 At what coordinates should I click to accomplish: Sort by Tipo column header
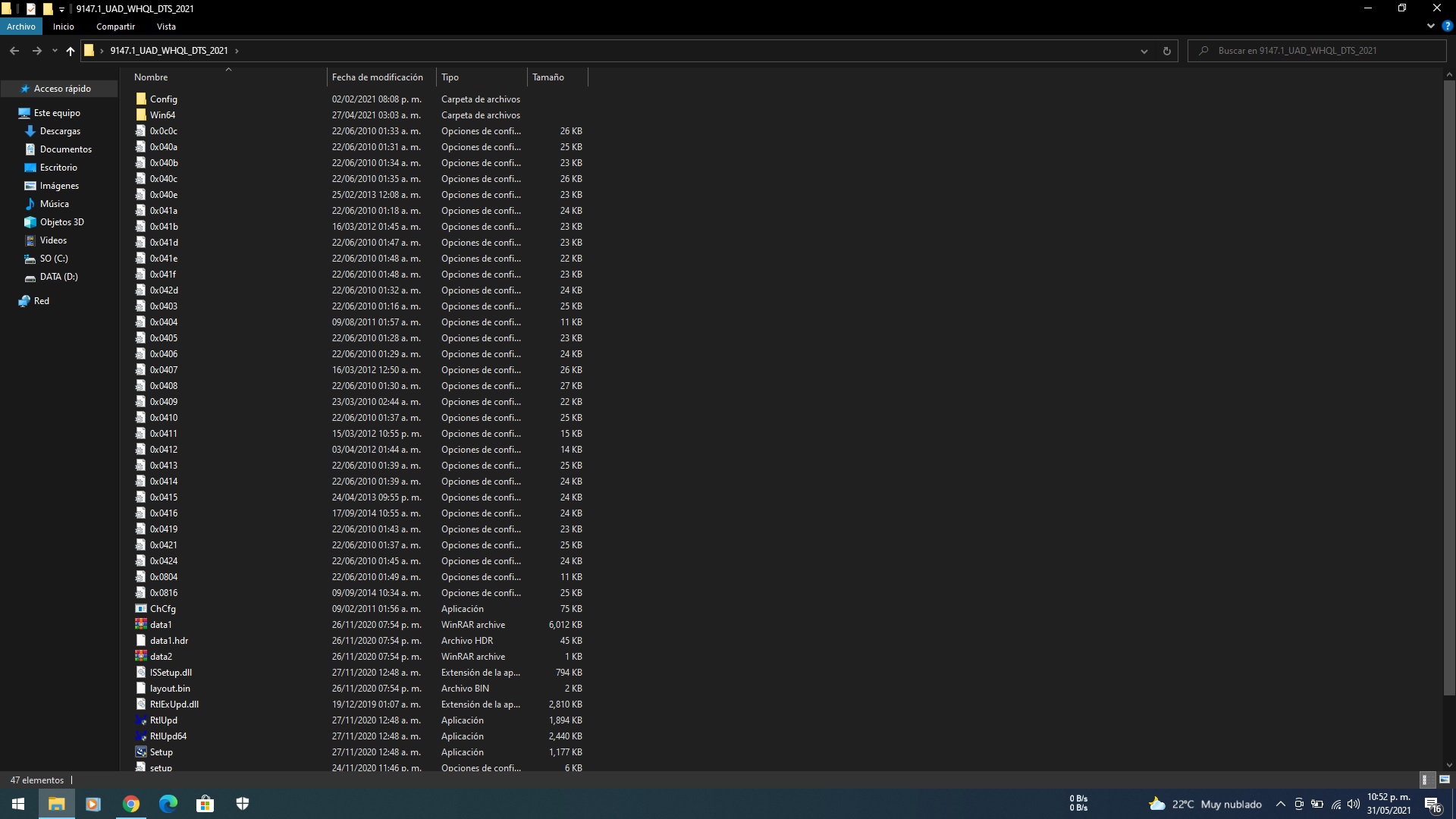tap(482, 77)
